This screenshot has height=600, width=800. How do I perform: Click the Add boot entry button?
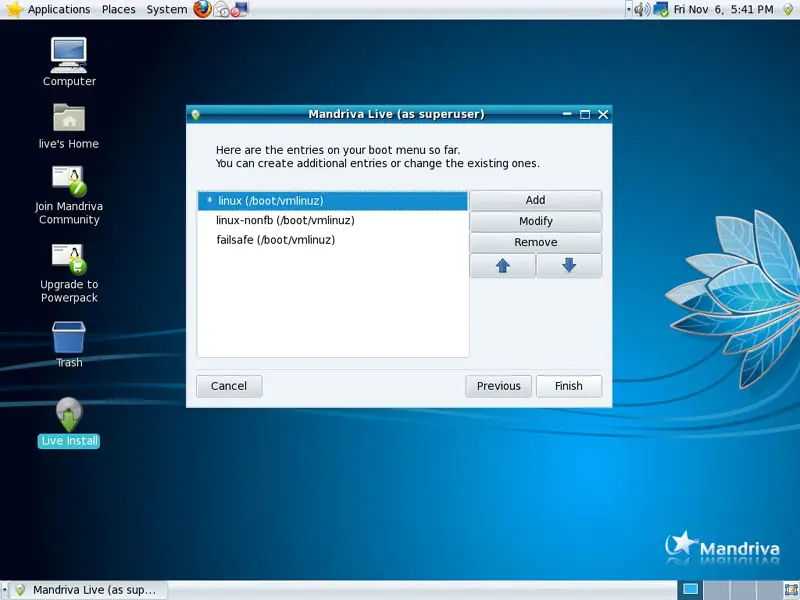536,200
